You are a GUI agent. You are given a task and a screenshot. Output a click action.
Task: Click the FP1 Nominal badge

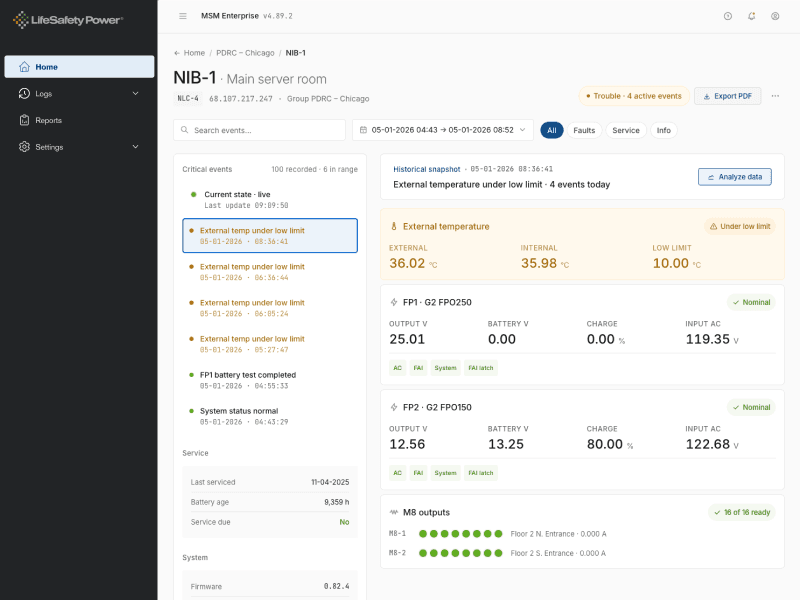[x=751, y=302]
